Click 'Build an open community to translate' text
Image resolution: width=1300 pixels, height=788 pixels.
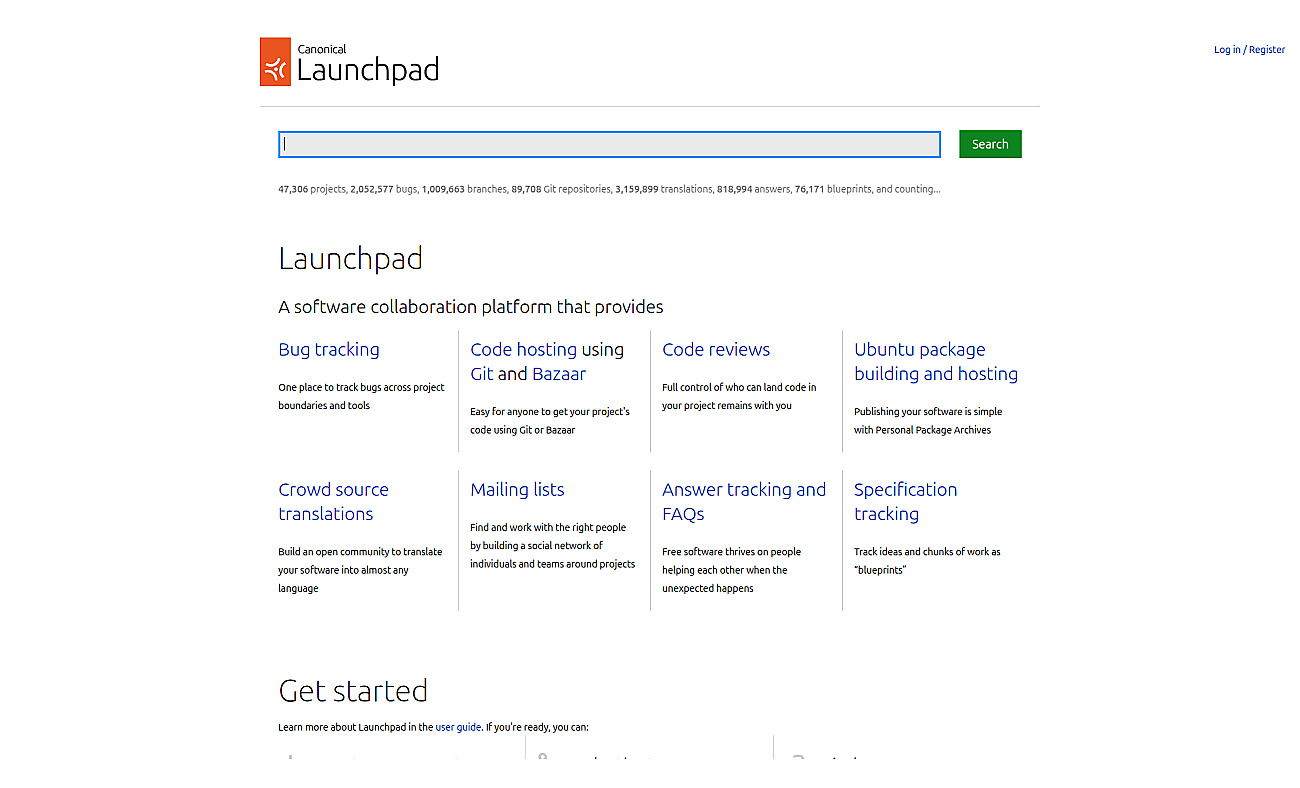(x=360, y=570)
